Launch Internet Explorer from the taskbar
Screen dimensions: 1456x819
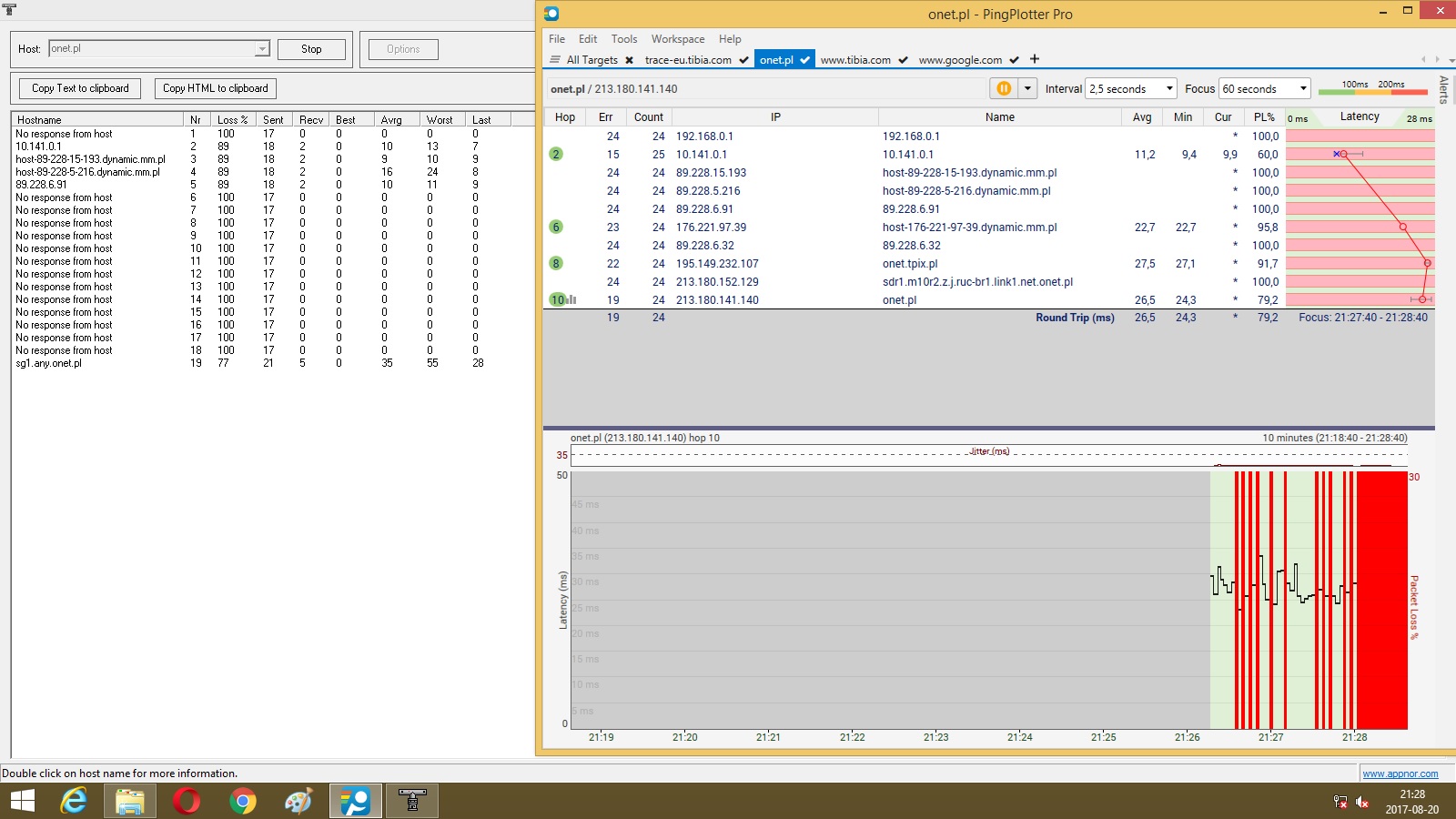coord(74,801)
